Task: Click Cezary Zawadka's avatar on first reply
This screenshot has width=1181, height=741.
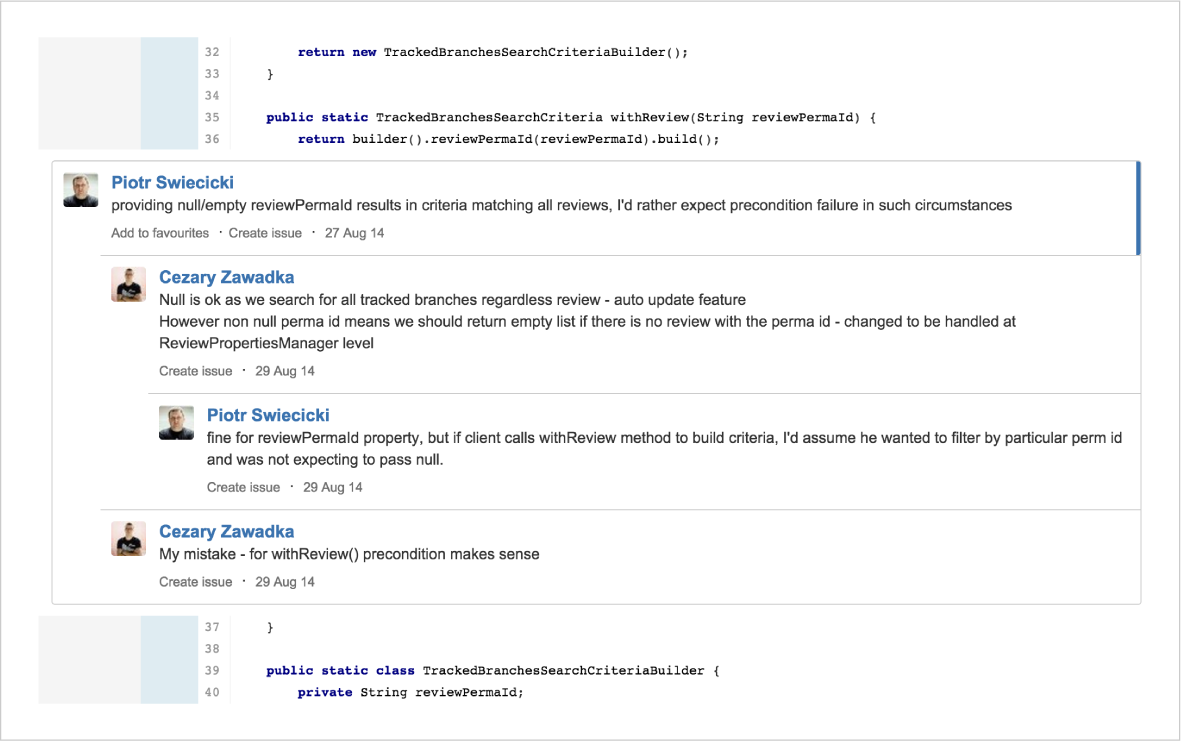Action: pyautogui.click(x=128, y=285)
